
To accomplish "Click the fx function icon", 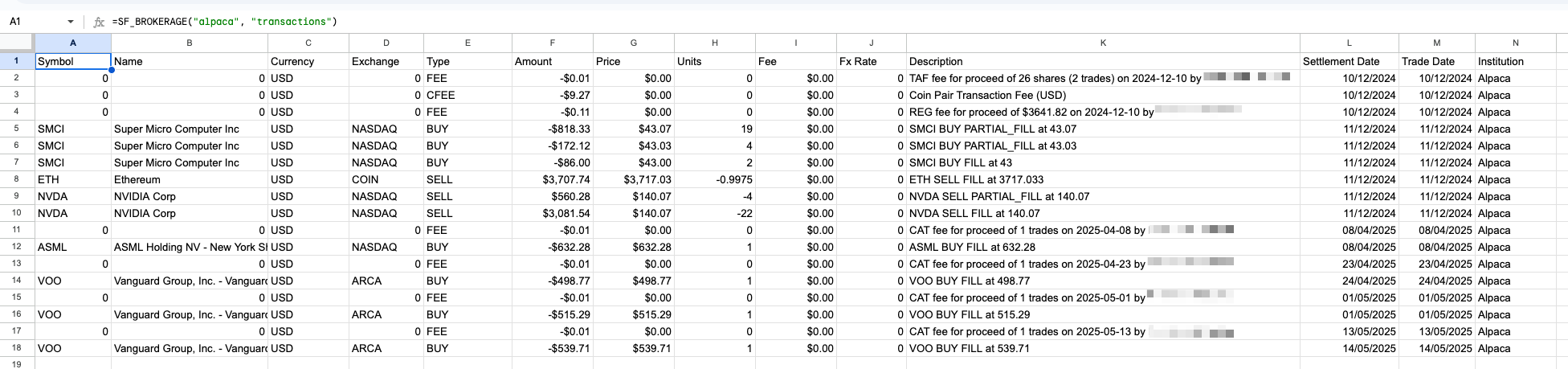I will [x=99, y=22].
